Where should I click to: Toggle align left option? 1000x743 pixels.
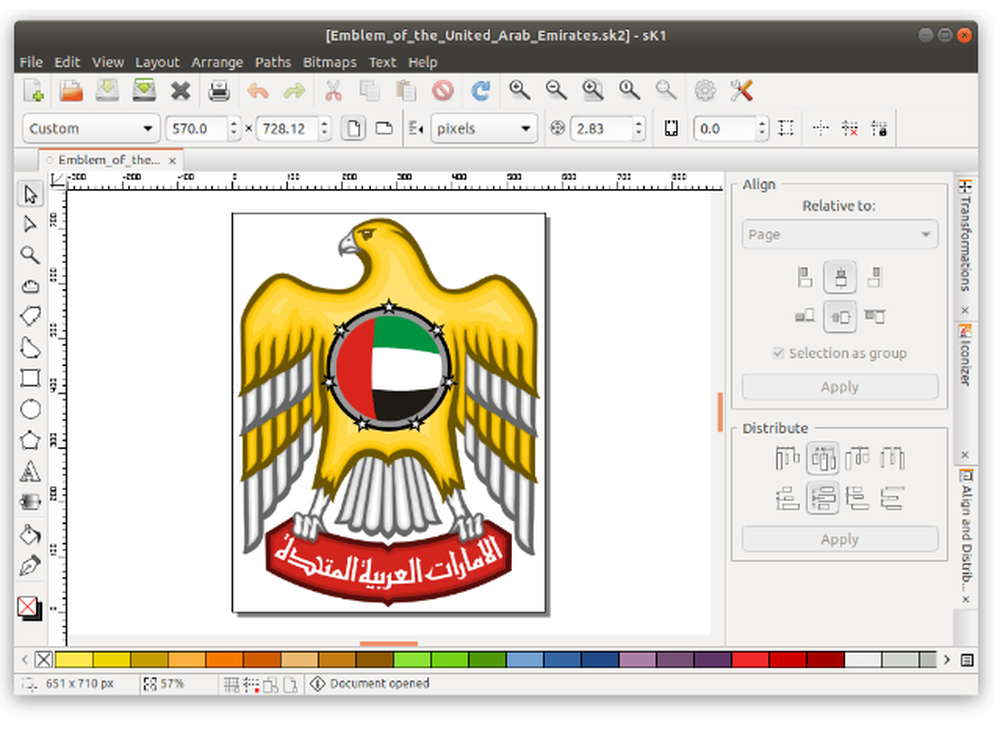[x=805, y=277]
